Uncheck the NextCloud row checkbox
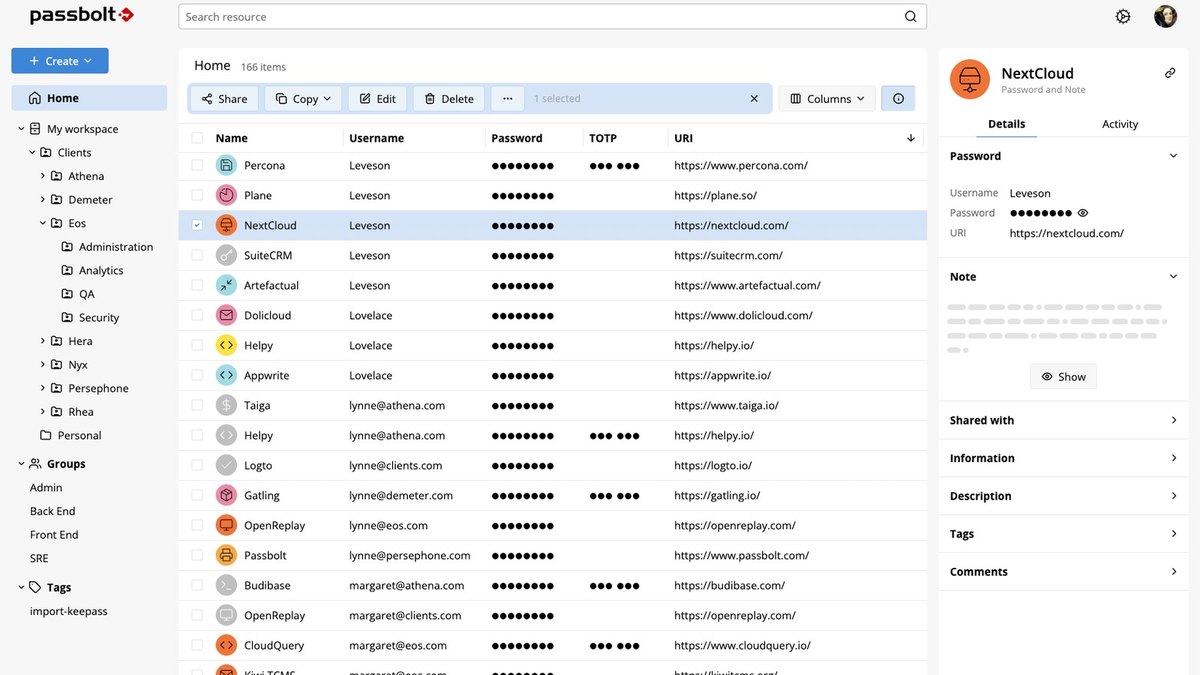 tap(197, 225)
